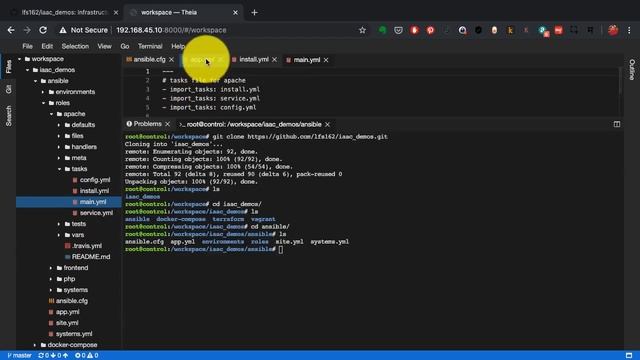Click the browser address bar URL
This screenshot has height=360, width=640.
point(171,30)
